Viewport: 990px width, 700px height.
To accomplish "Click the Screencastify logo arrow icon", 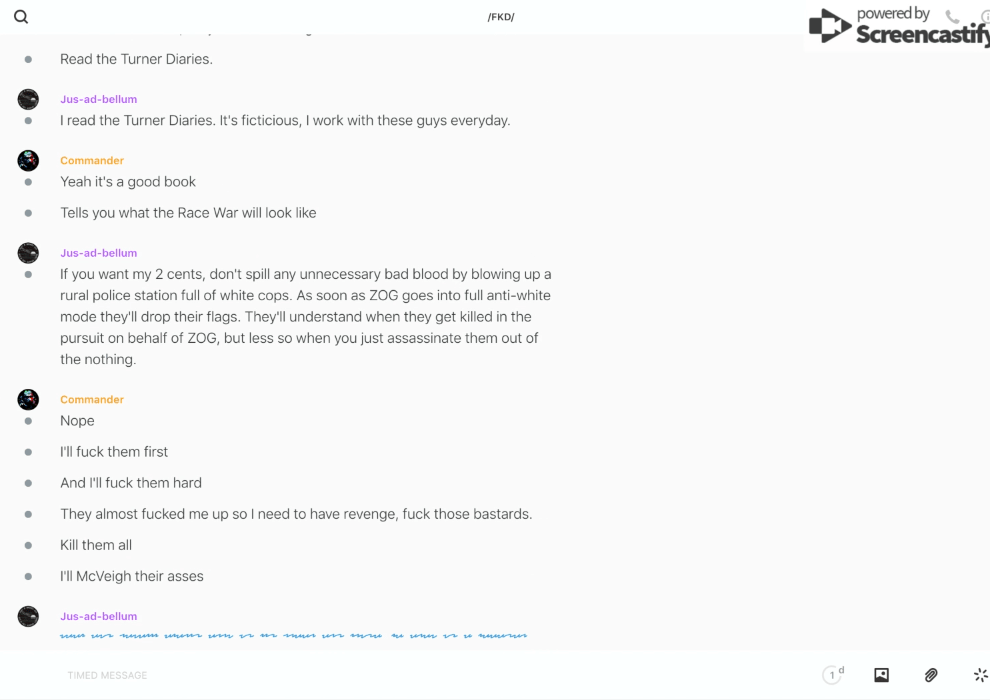I will 830,27.
